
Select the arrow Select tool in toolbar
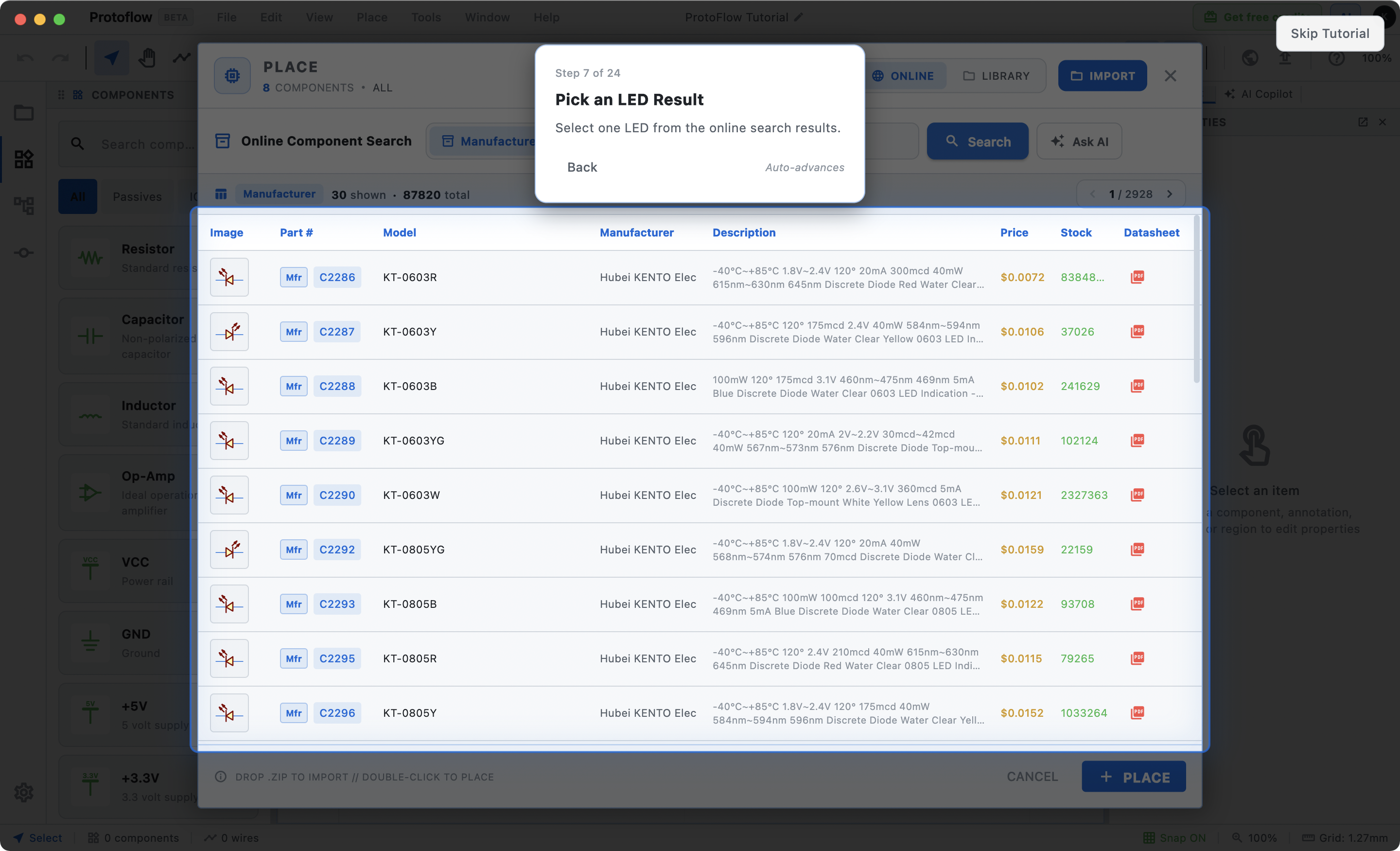coord(111,58)
